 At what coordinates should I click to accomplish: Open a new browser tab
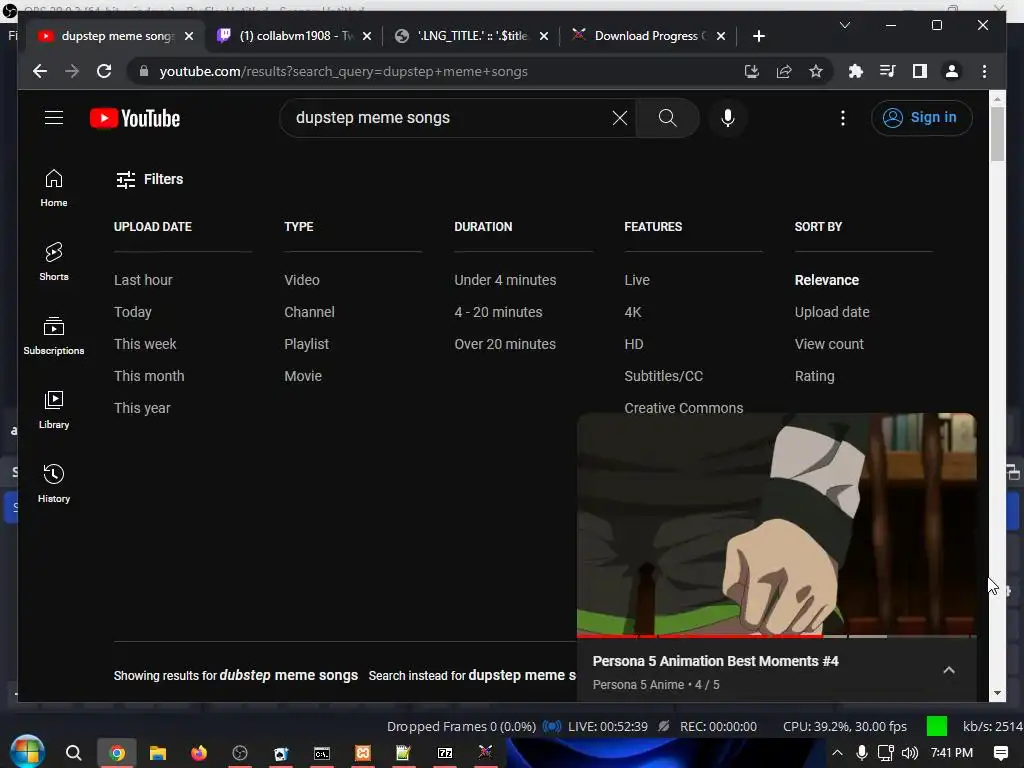coord(758,36)
